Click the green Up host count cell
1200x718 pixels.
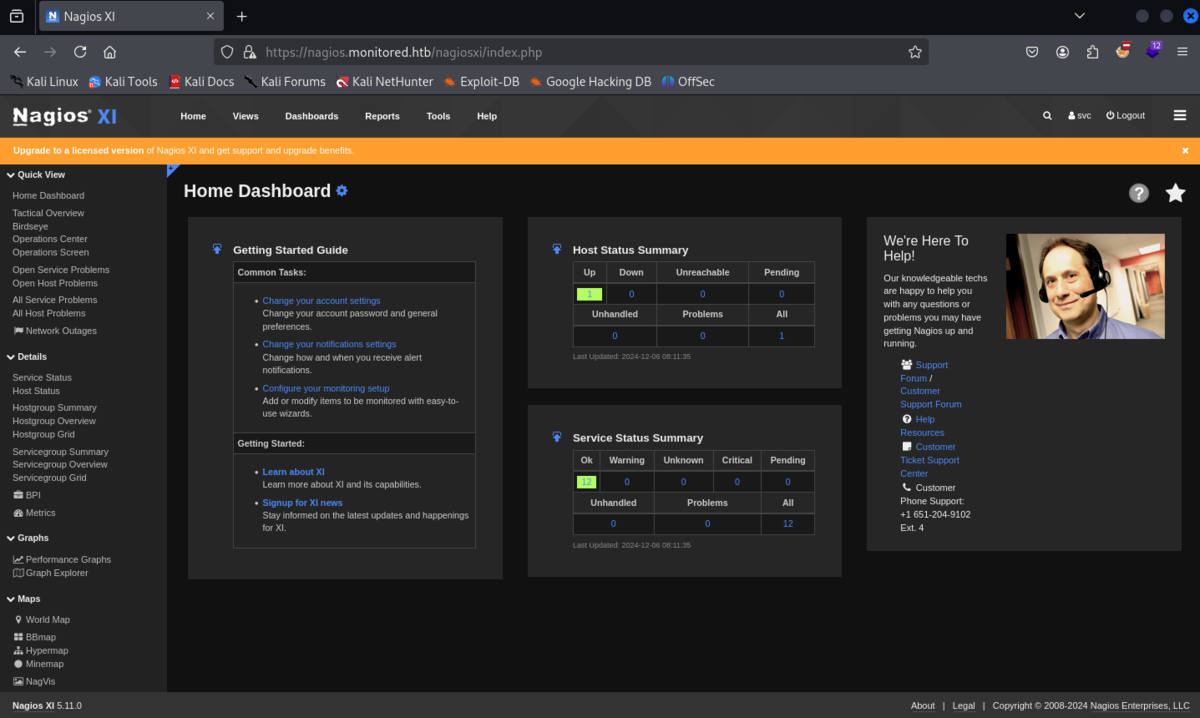(x=589, y=294)
